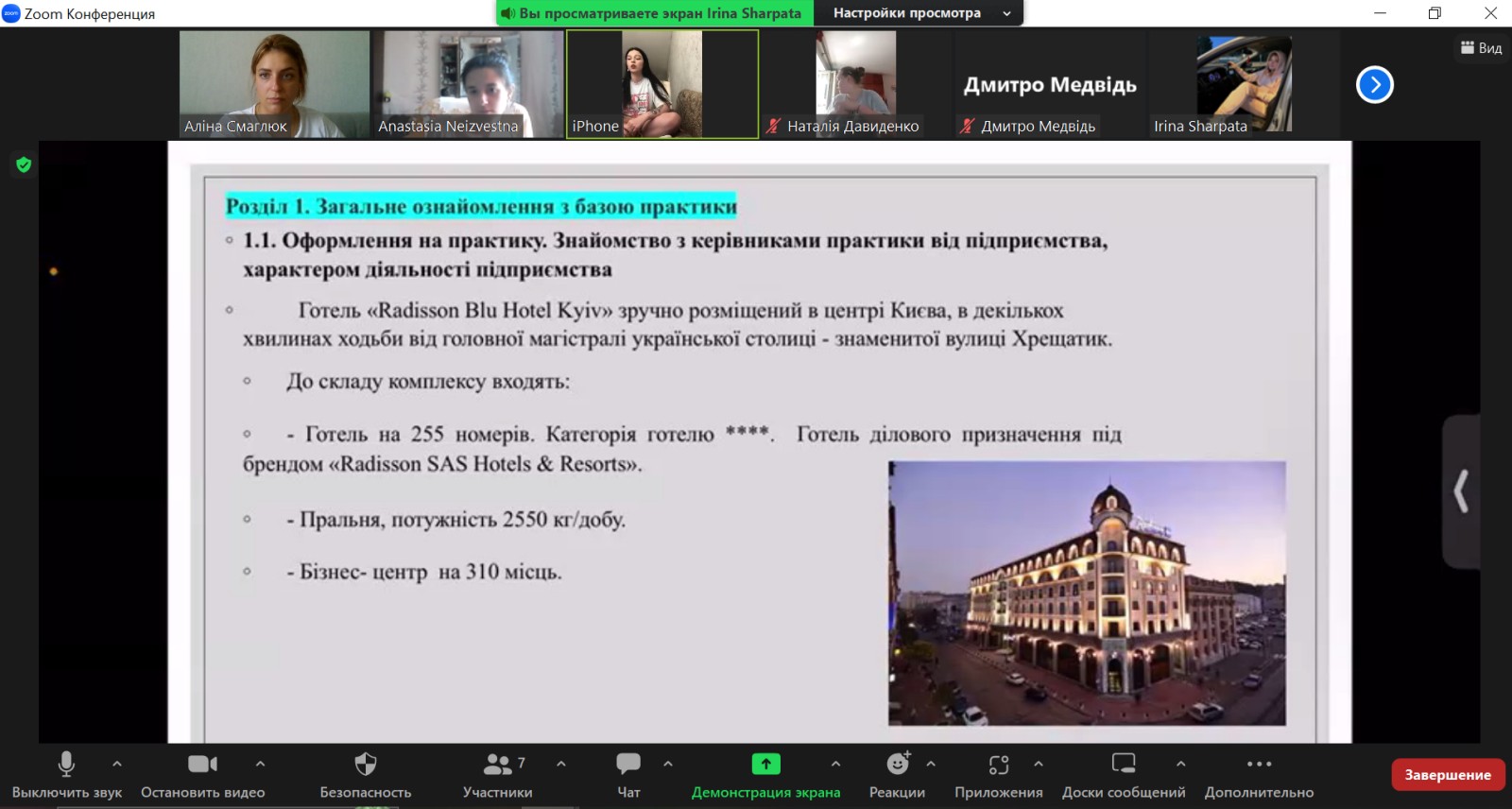Click the text 'До складу комплексу входять:'
Screen dimensions: 1512x809
click(x=428, y=382)
